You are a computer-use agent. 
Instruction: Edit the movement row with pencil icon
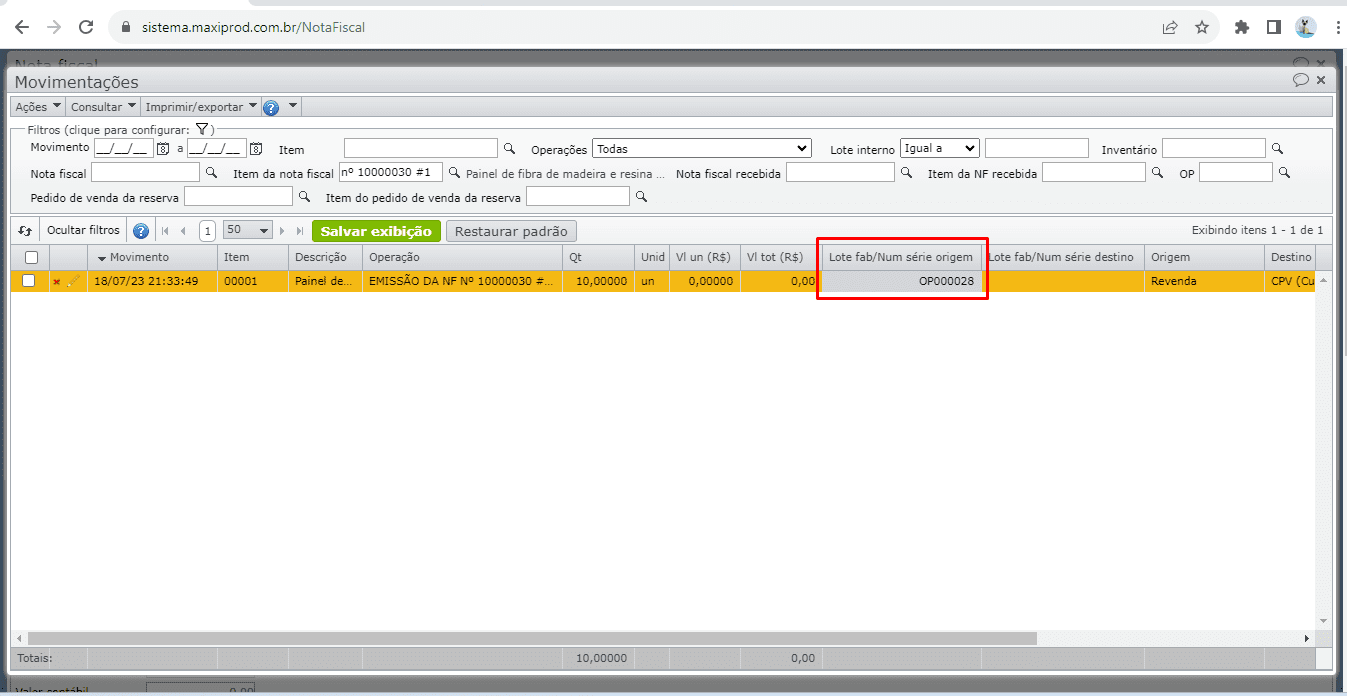click(74, 281)
